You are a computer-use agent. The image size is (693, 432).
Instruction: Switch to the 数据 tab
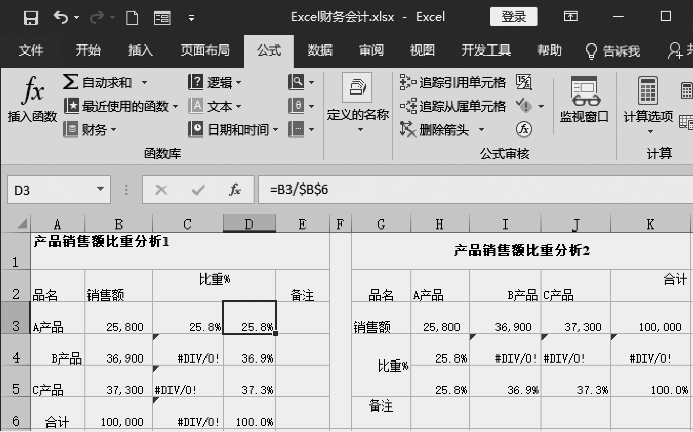click(320, 50)
